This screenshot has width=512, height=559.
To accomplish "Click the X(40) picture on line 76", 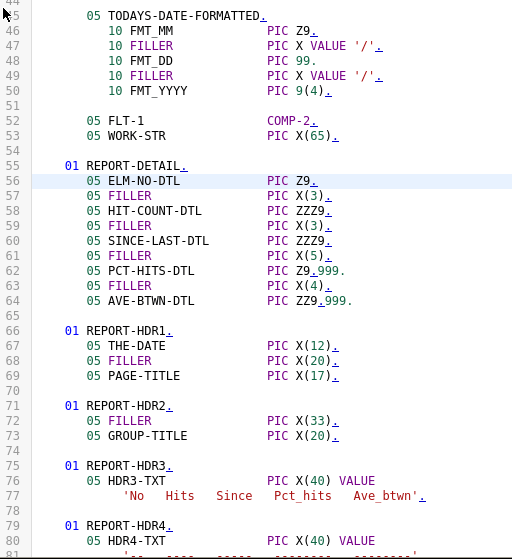I will 313,481.
